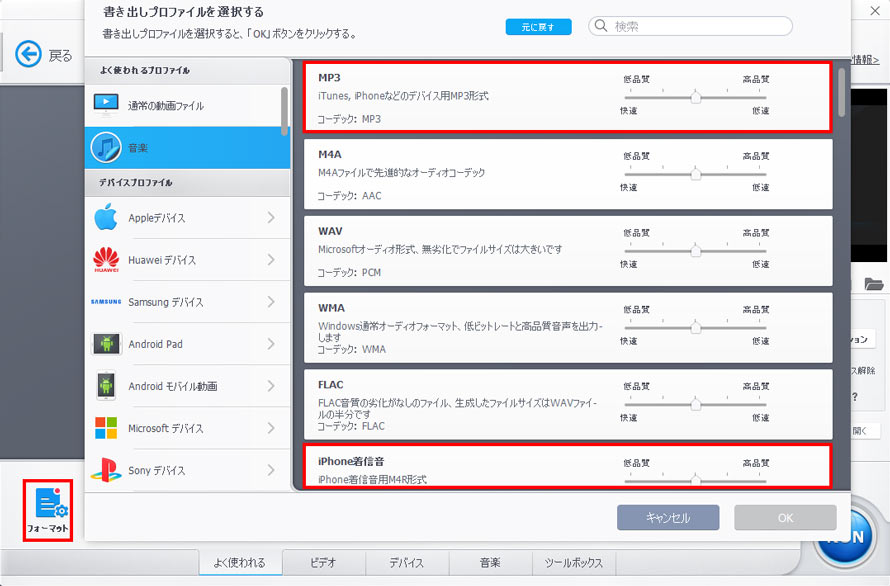Close the profile dialog window
This screenshot has width=890, height=586.
875,11
